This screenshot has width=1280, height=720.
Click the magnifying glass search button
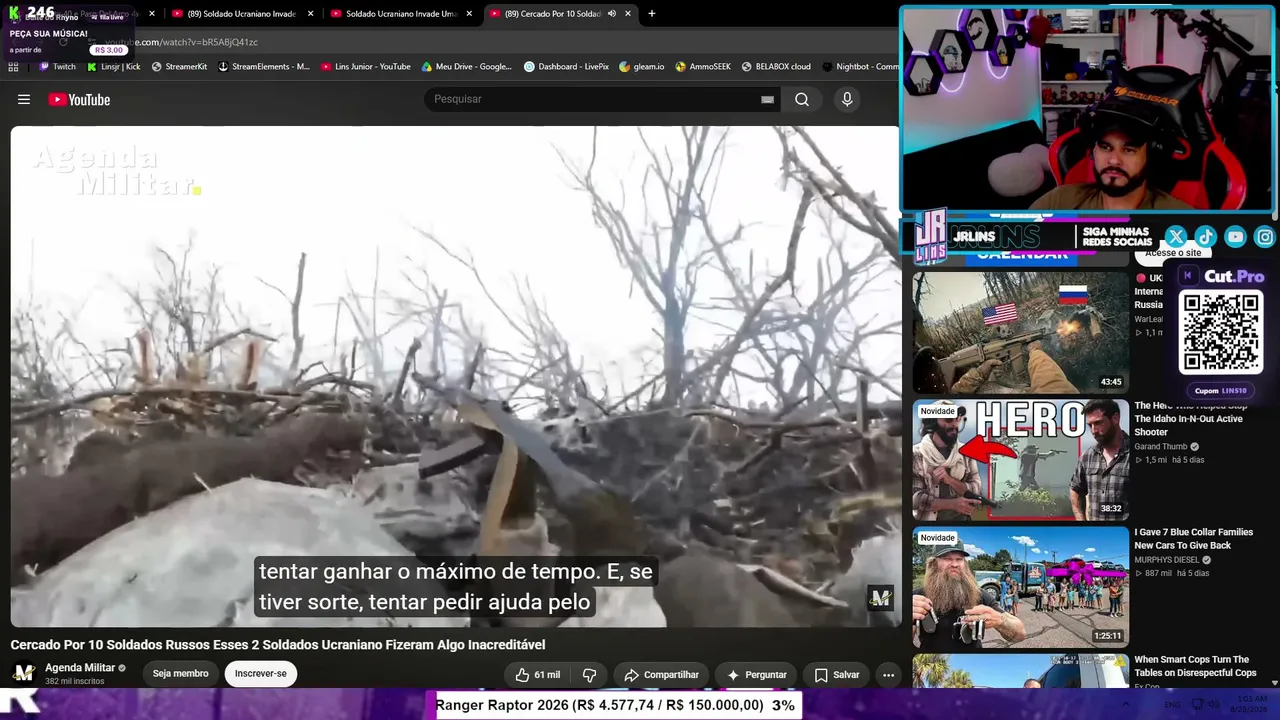tap(802, 99)
